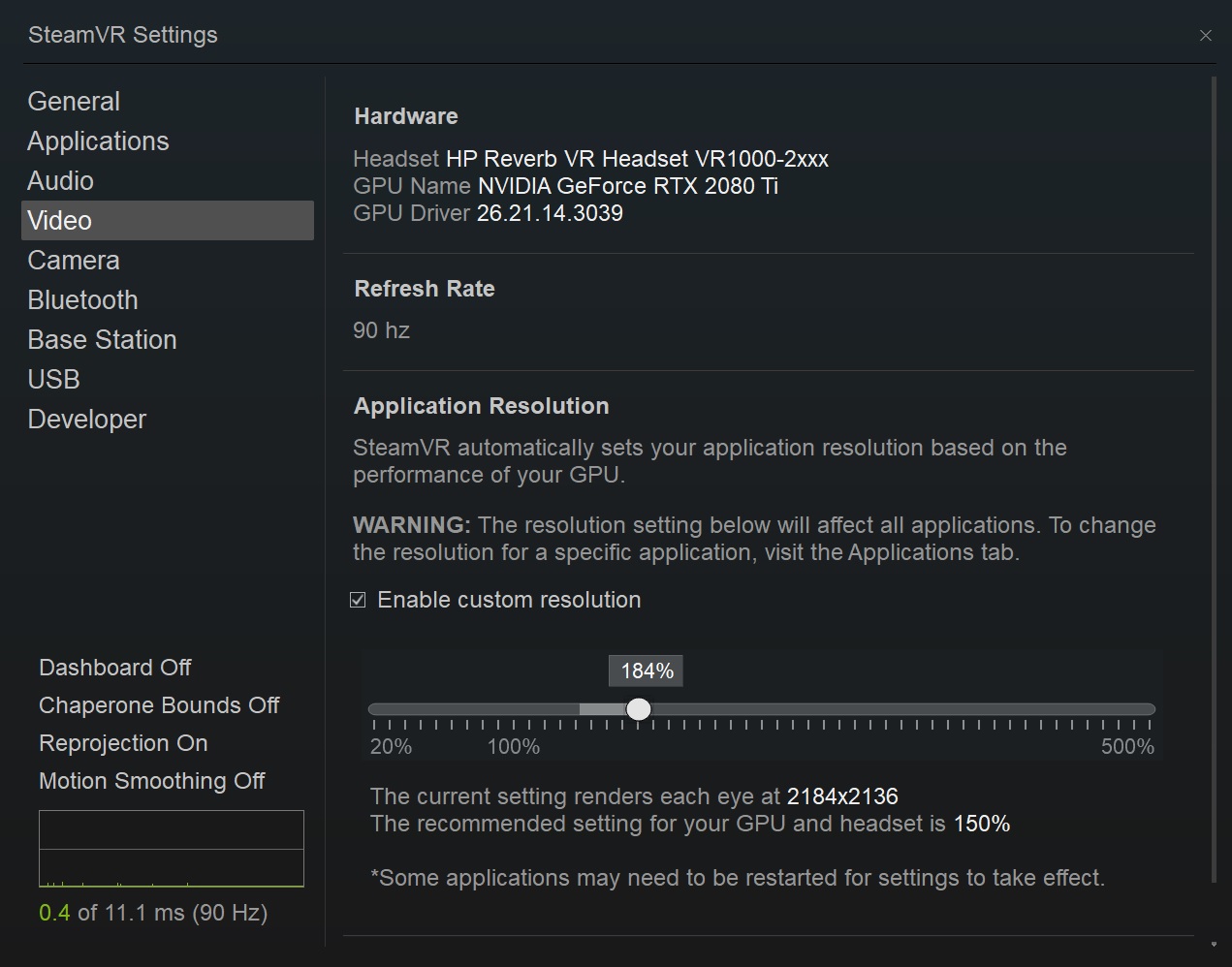
Task: Click the 'Application Resolution' heading
Action: click(x=482, y=406)
